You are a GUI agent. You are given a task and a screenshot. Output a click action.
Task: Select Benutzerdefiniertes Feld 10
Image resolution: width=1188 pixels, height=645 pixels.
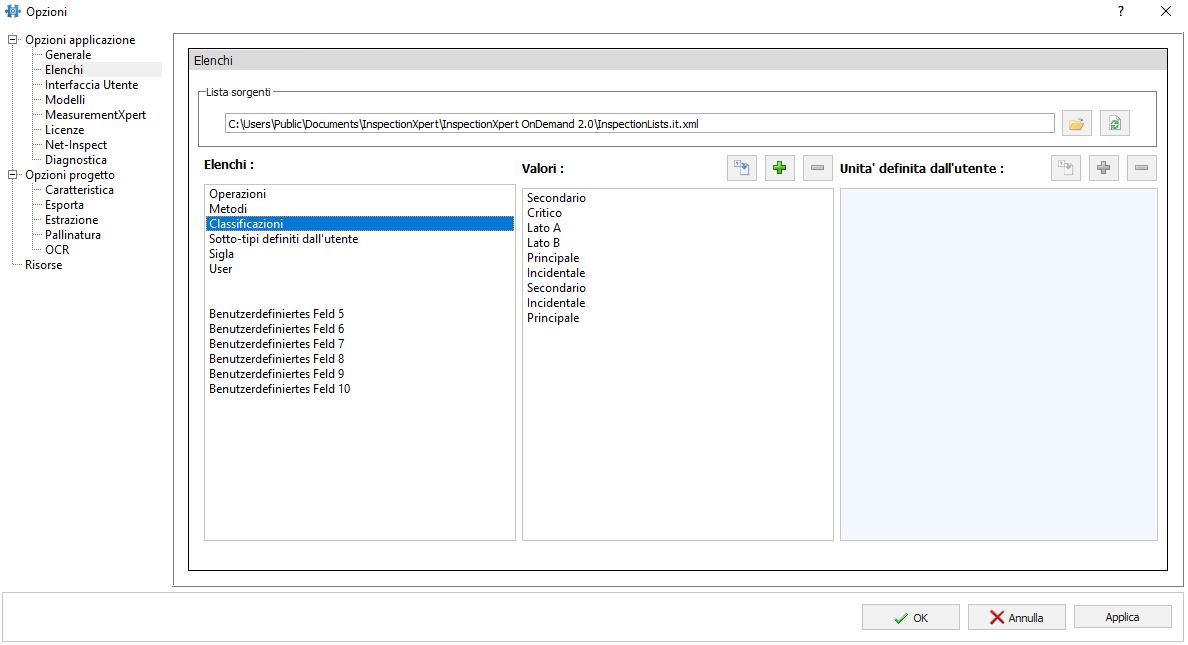[360, 389]
